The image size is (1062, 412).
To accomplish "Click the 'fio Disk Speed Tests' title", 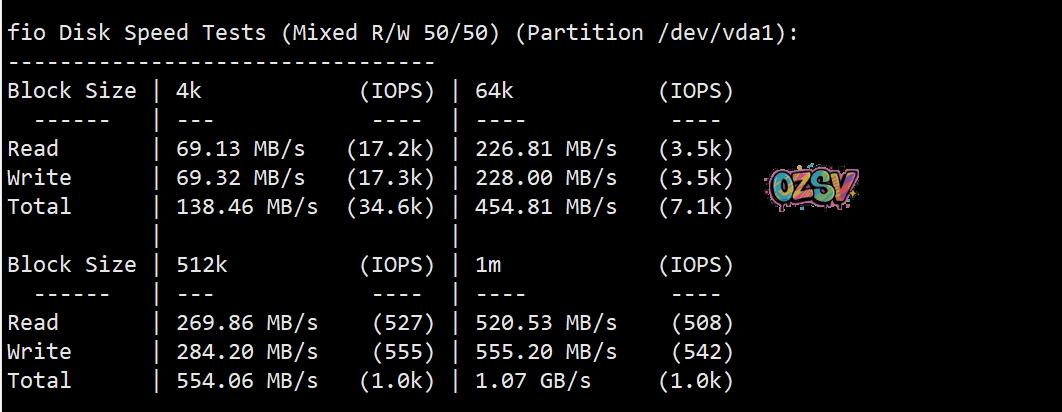I will (137, 33).
